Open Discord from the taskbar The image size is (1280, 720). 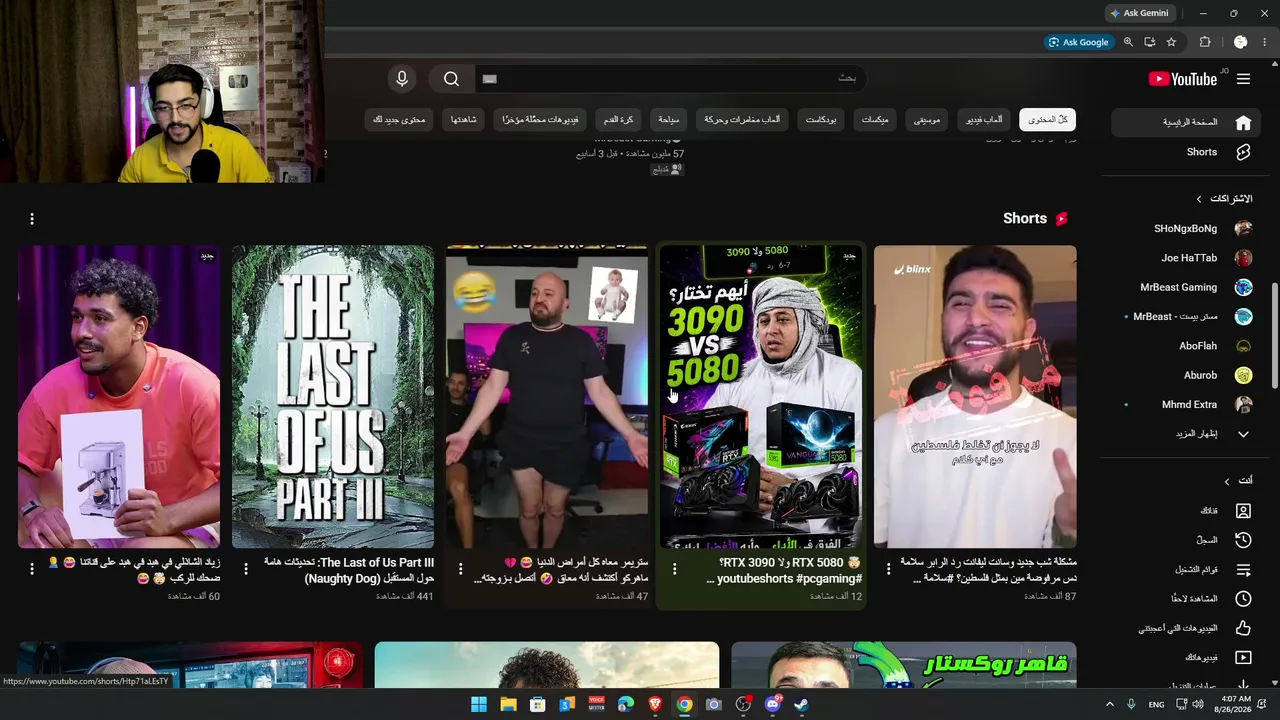pos(772,704)
